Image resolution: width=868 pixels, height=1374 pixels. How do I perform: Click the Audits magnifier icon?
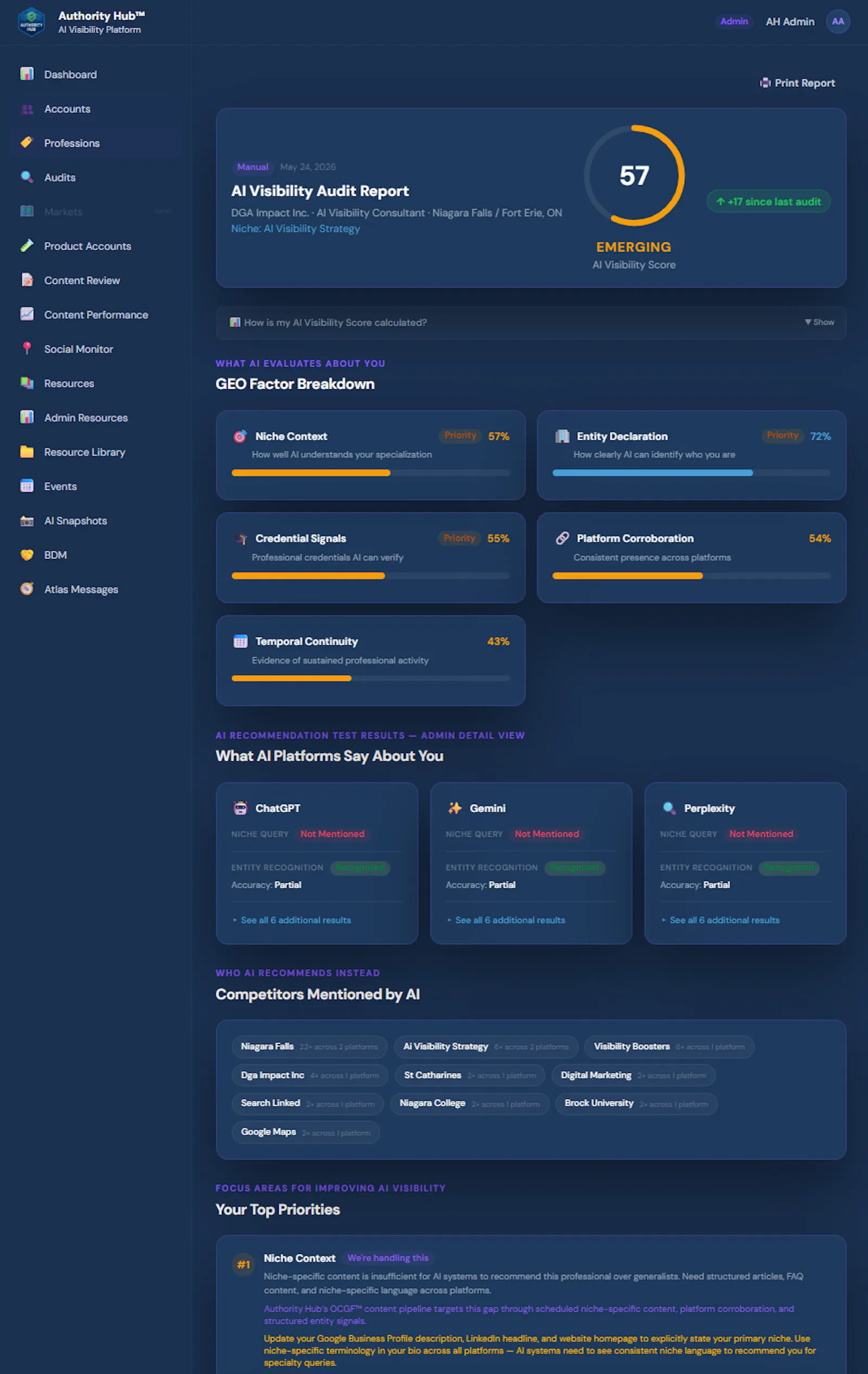pyautogui.click(x=27, y=177)
